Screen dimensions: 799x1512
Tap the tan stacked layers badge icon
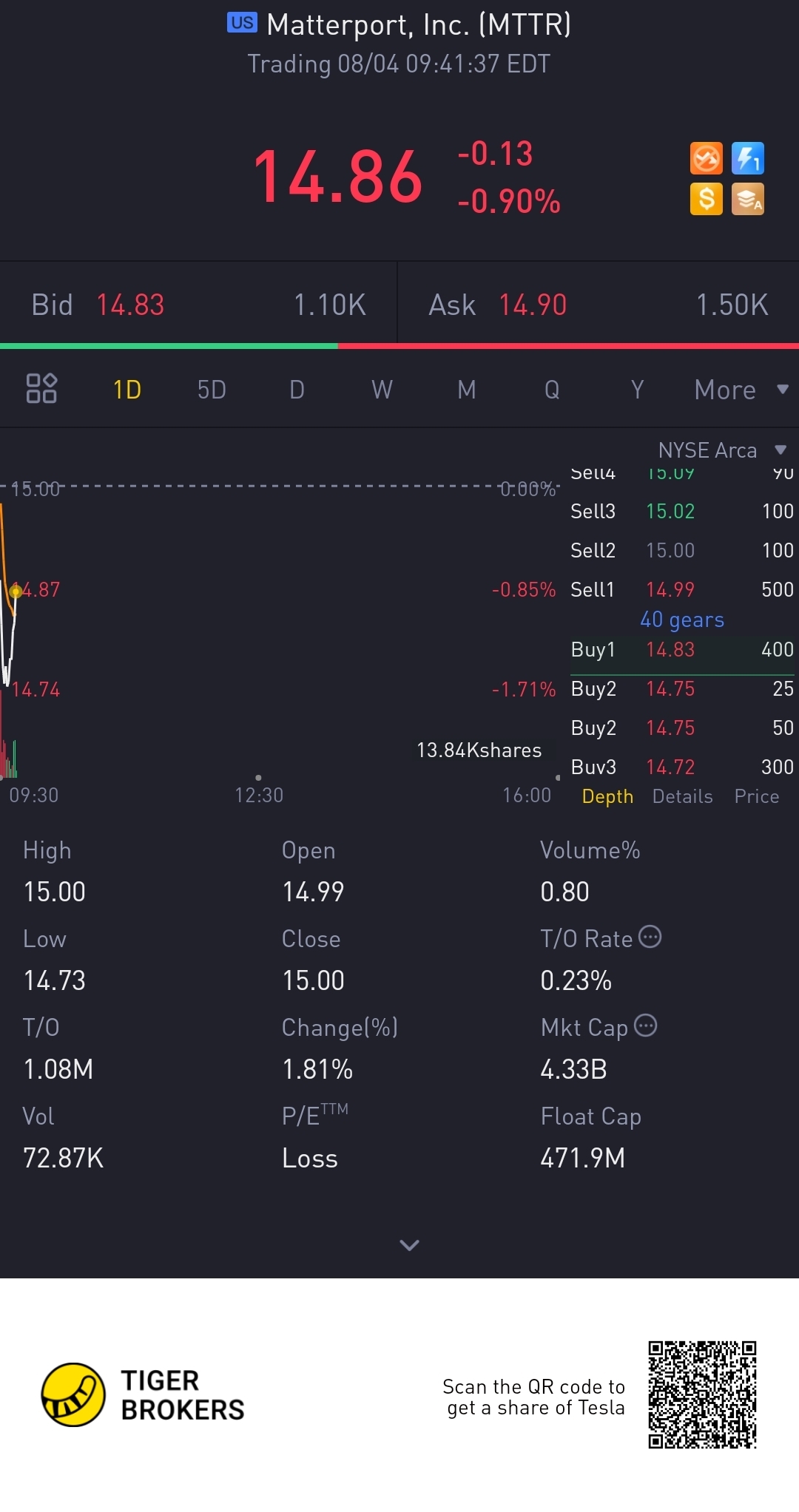coord(747,199)
